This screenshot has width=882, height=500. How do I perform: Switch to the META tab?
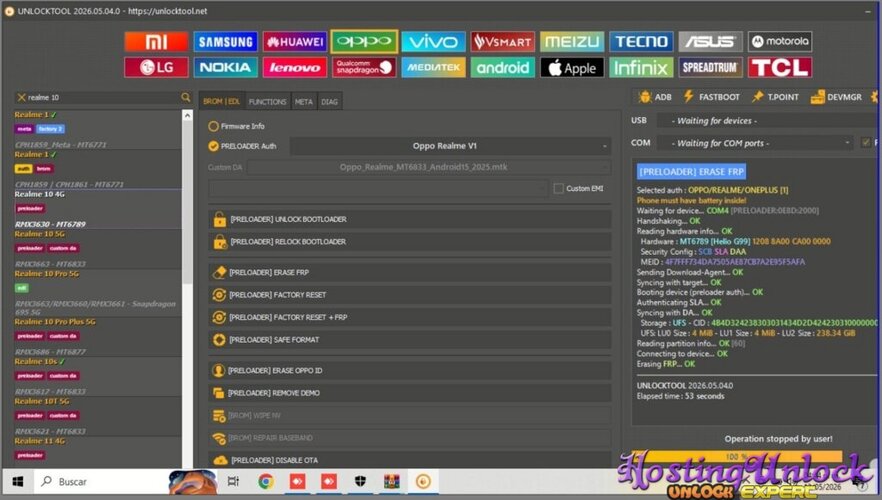pos(304,101)
